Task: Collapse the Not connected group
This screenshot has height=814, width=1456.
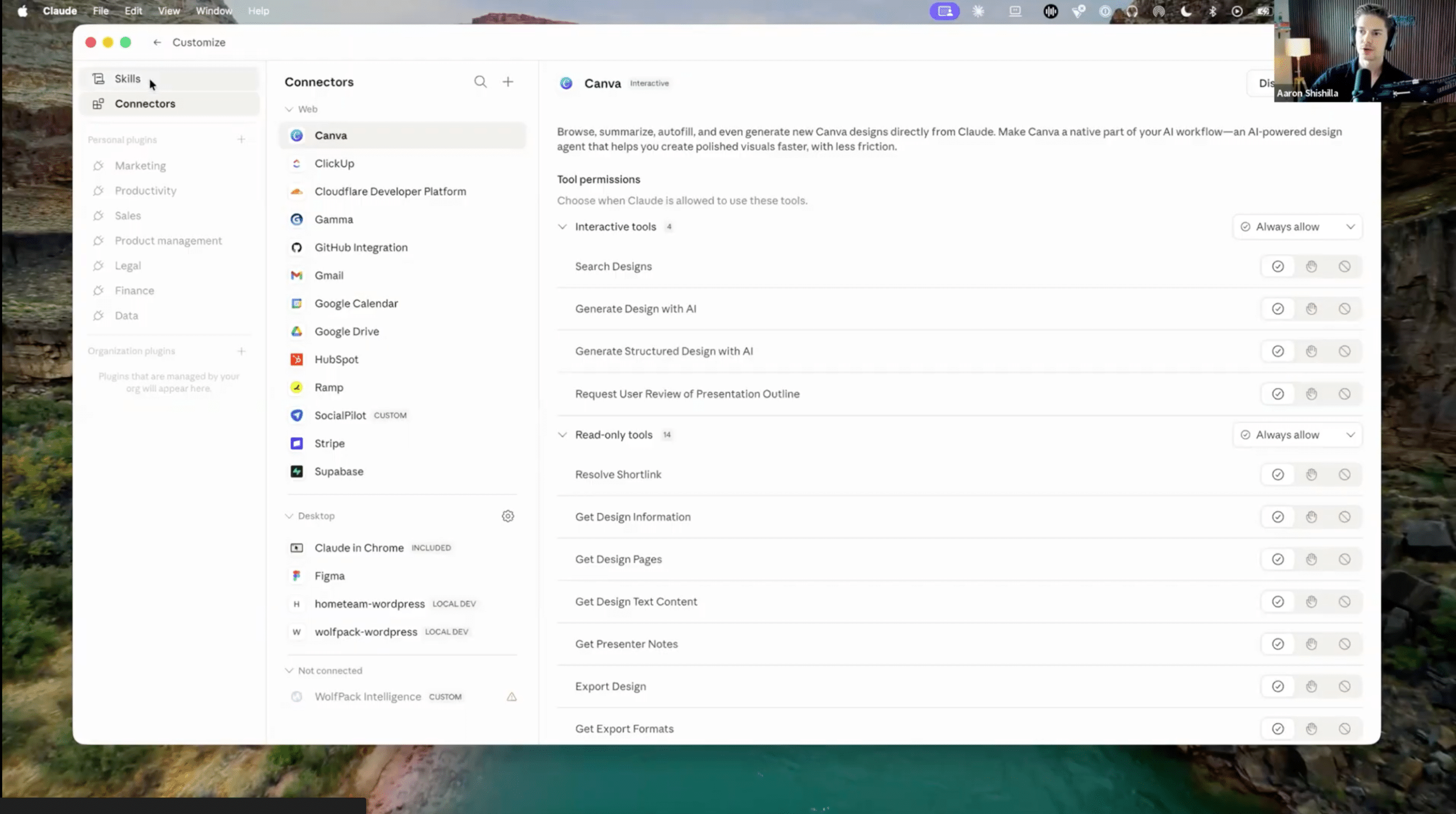Action: (x=289, y=671)
